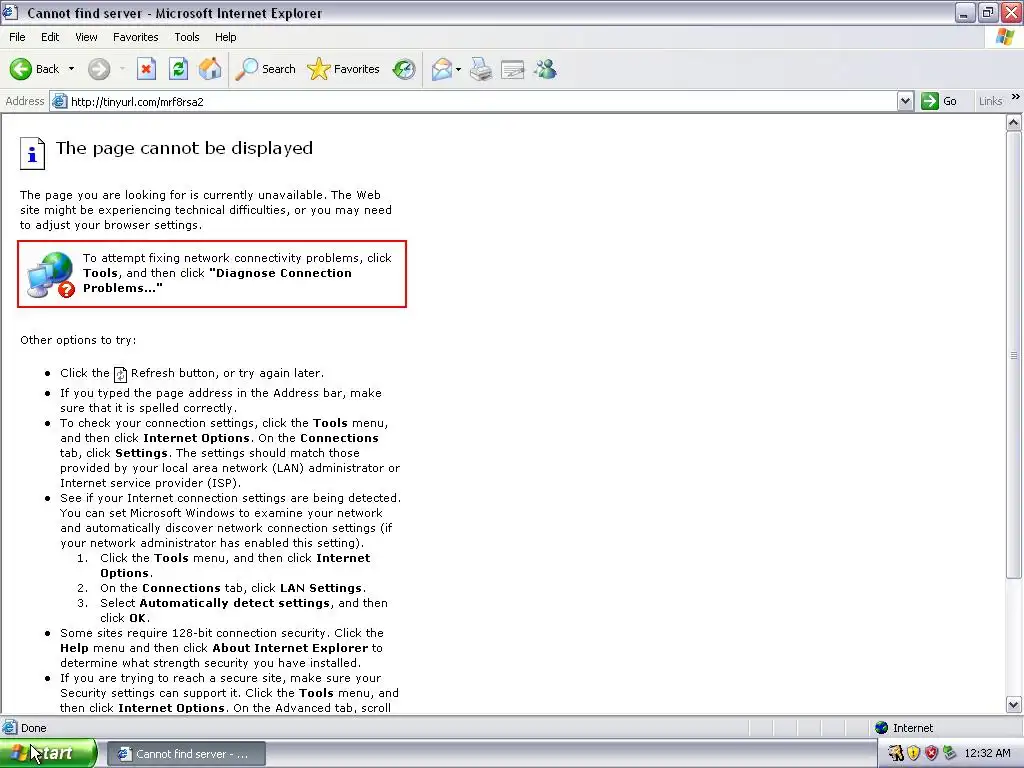Select the Cannot find server taskbar button
1024x768 pixels.
point(186,754)
